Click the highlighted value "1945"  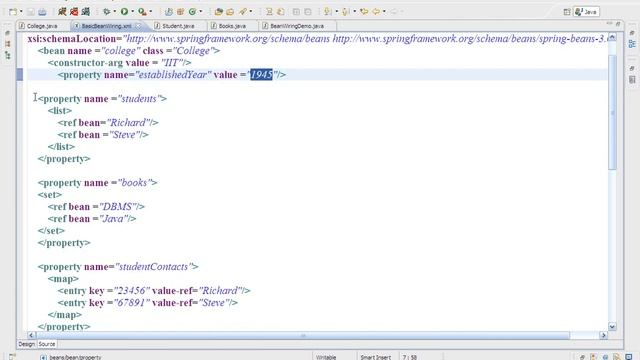(x=261, y=75)
